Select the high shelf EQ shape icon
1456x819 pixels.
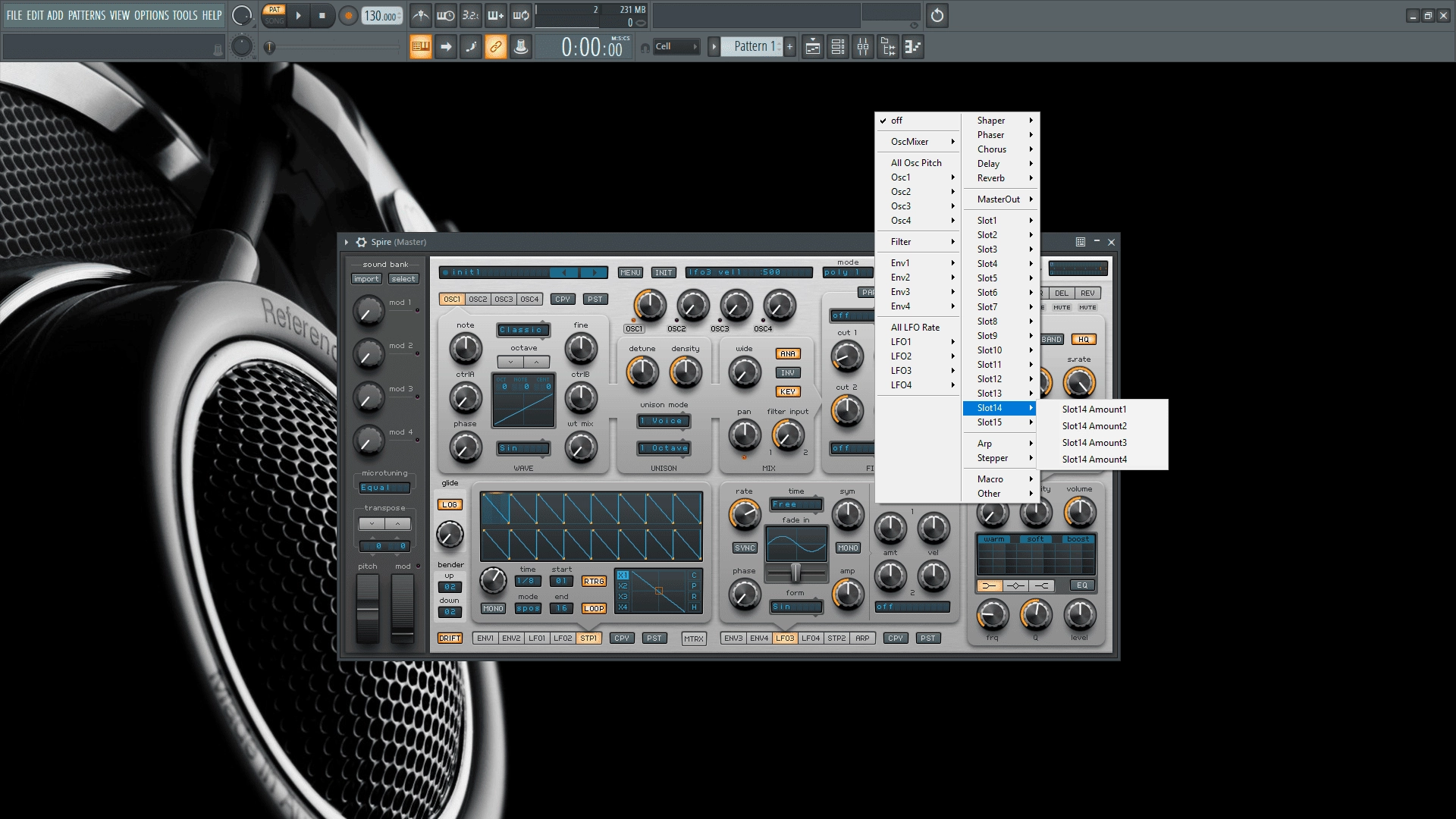[x=1041, y=585]
